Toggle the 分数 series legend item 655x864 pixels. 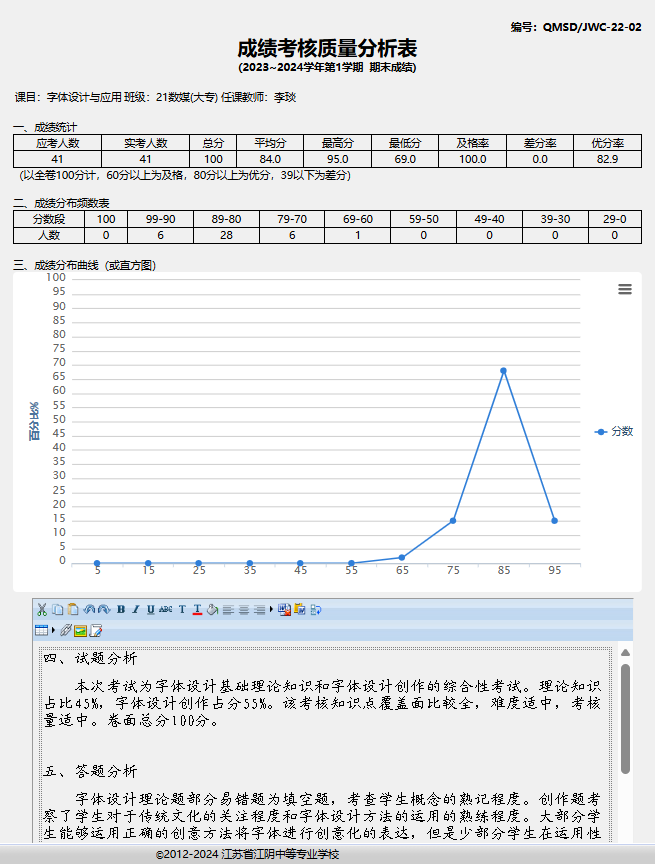click(614, 431)
